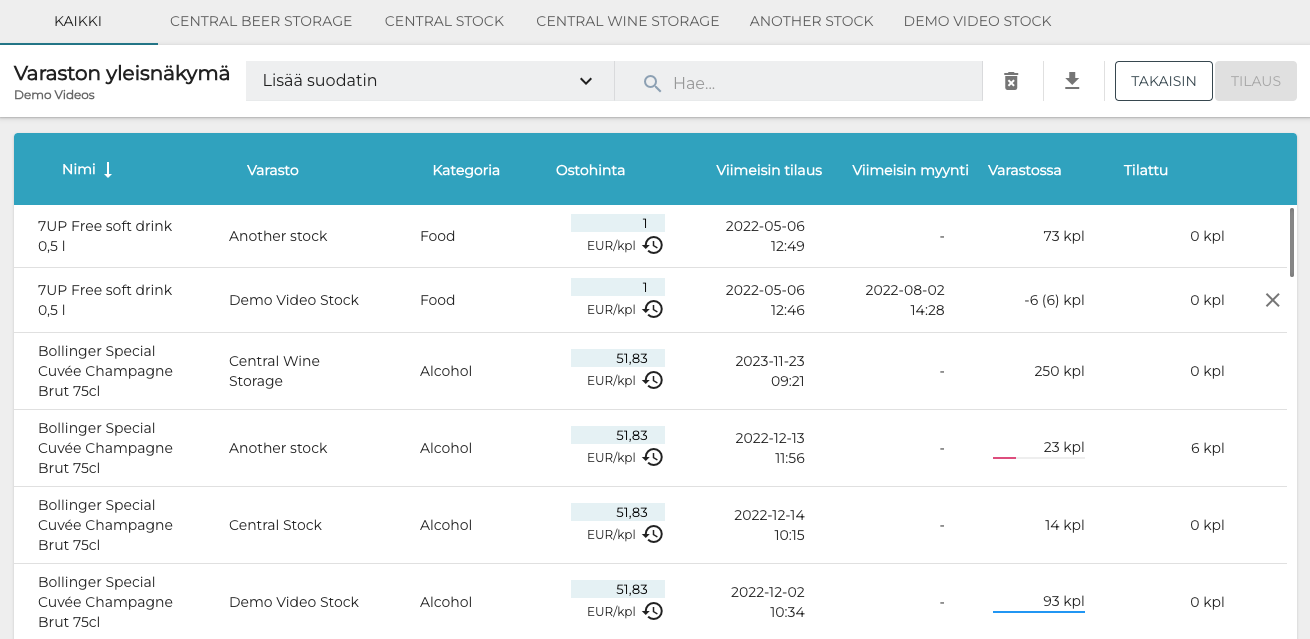Click the download export icon
This screenshot has width=1310, height=639.
pyautogui.click(x=1072, y=81)
